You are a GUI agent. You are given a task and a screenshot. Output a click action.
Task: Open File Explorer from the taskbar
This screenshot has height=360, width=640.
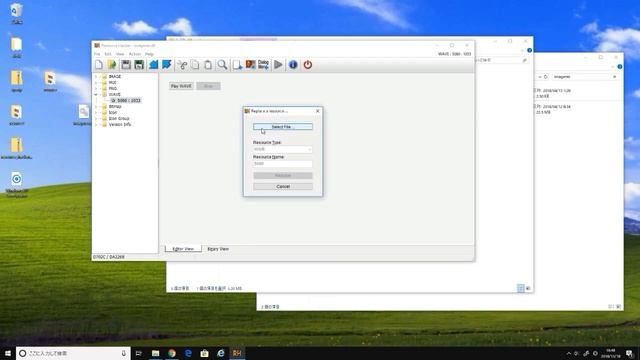point(156,353)
